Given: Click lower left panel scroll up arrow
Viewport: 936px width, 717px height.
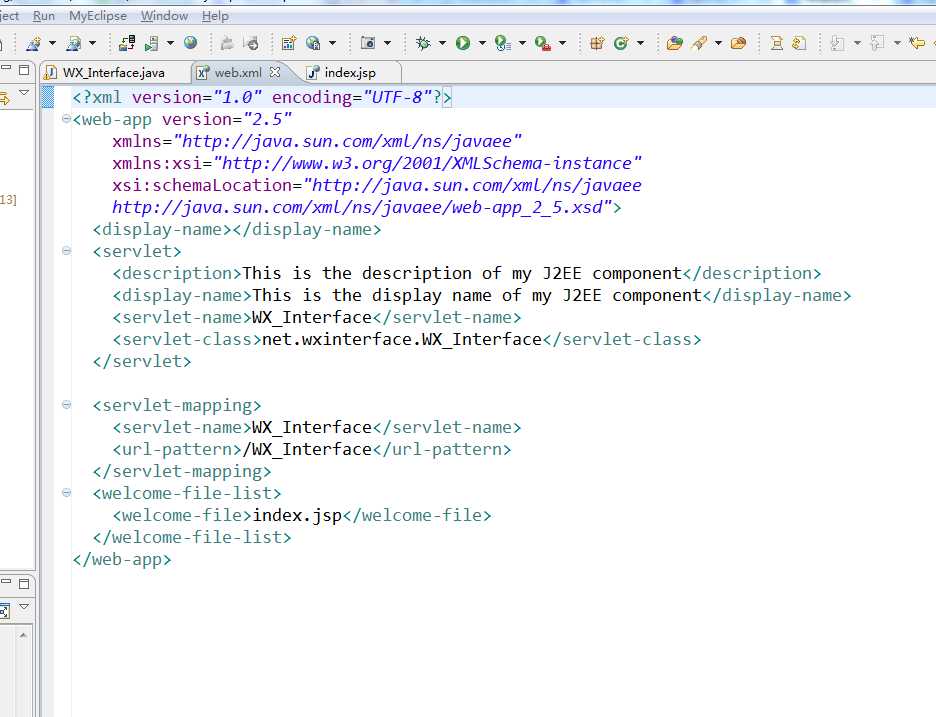Looking at the screenshot, I should (x=23, y=635).
